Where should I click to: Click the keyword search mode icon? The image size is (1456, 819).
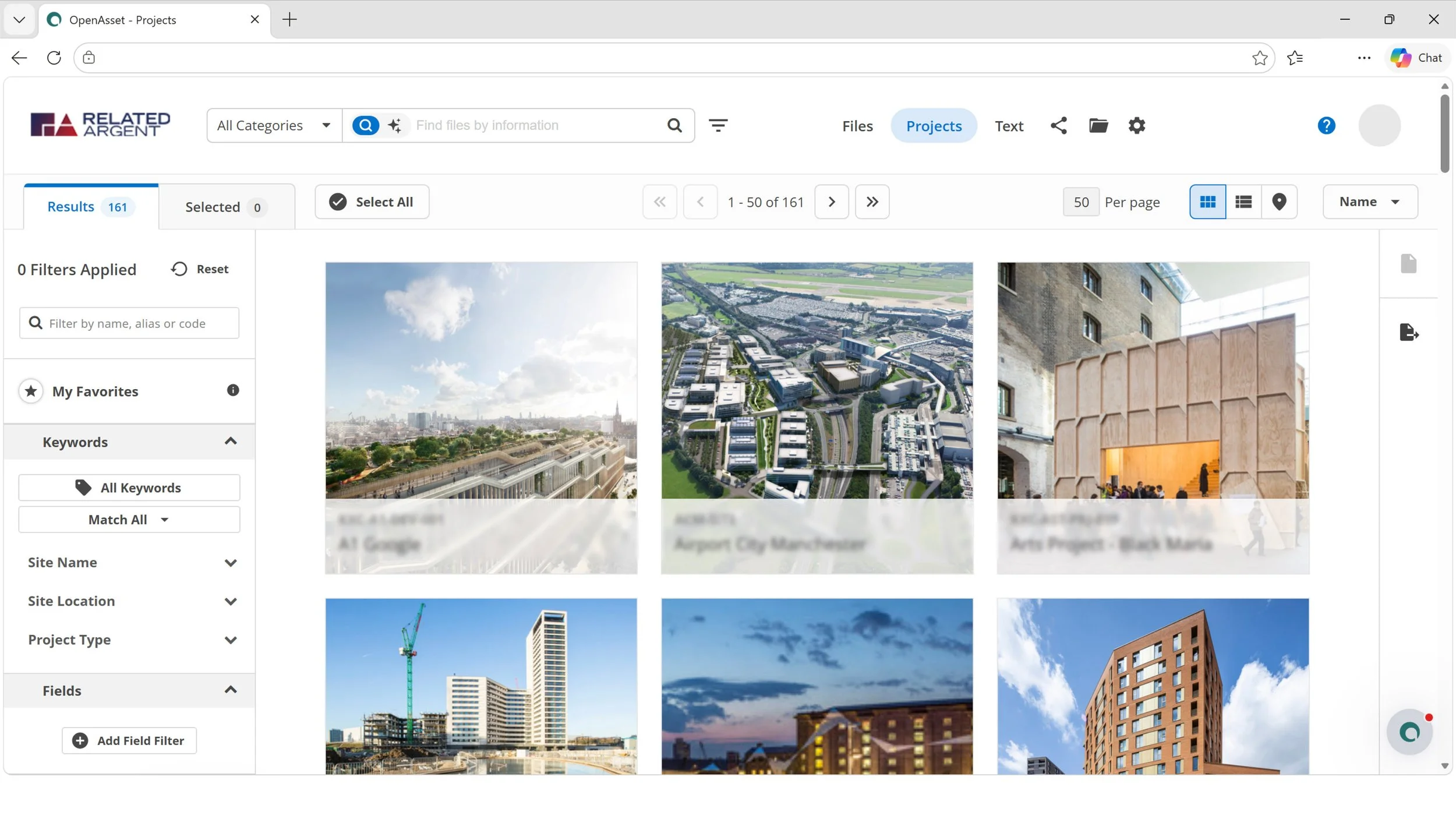pyautogui.click(x=366, y=125)
